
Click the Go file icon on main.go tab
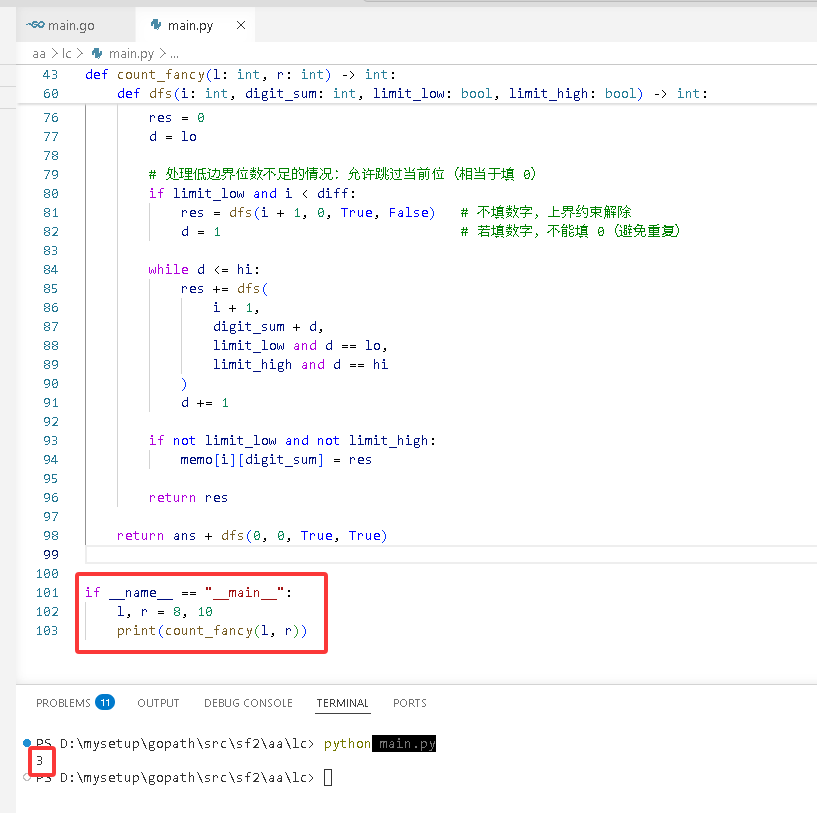(35, 24)
